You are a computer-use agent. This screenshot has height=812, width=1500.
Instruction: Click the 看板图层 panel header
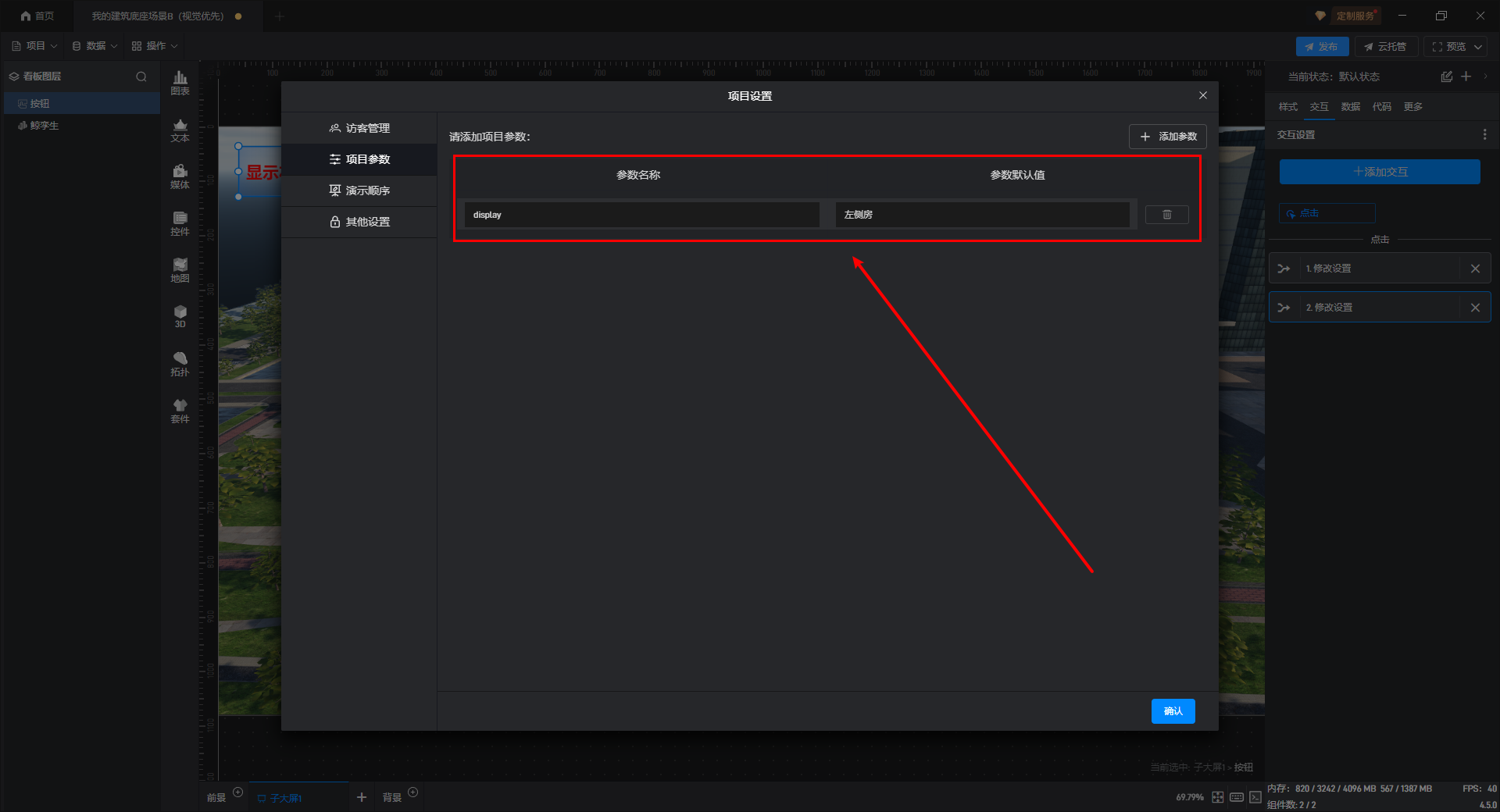[x=42, y=77]
